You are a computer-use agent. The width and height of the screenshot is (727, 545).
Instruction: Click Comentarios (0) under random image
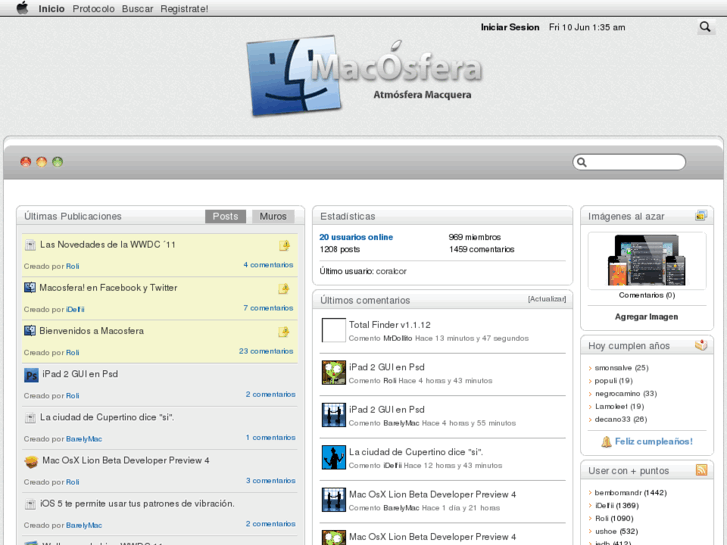tap(647, 295)
